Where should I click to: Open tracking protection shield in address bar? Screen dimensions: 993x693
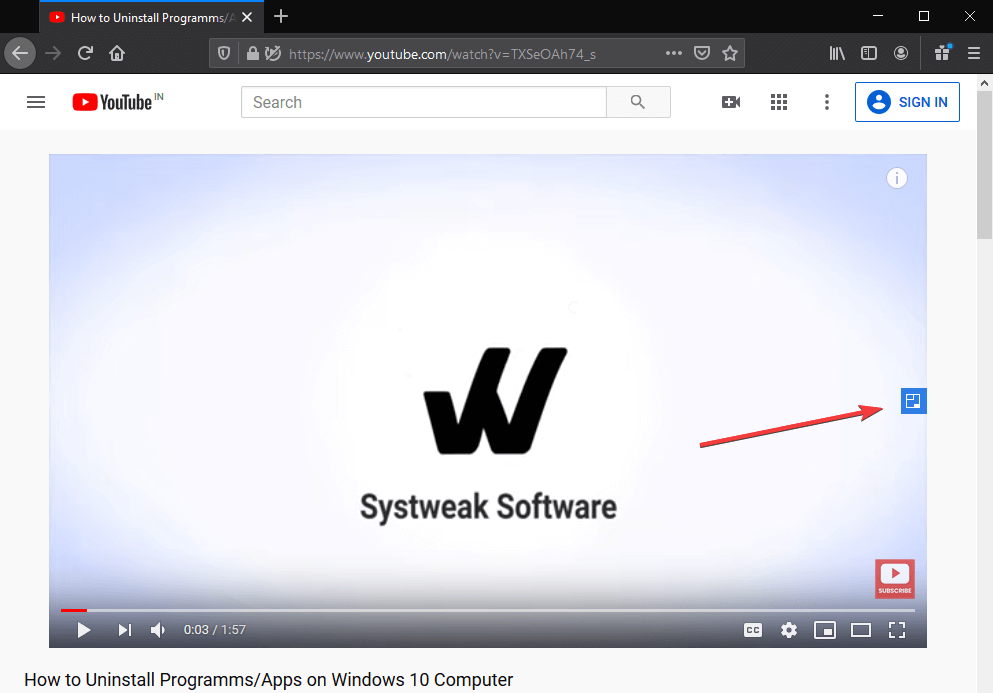point(224,53)
